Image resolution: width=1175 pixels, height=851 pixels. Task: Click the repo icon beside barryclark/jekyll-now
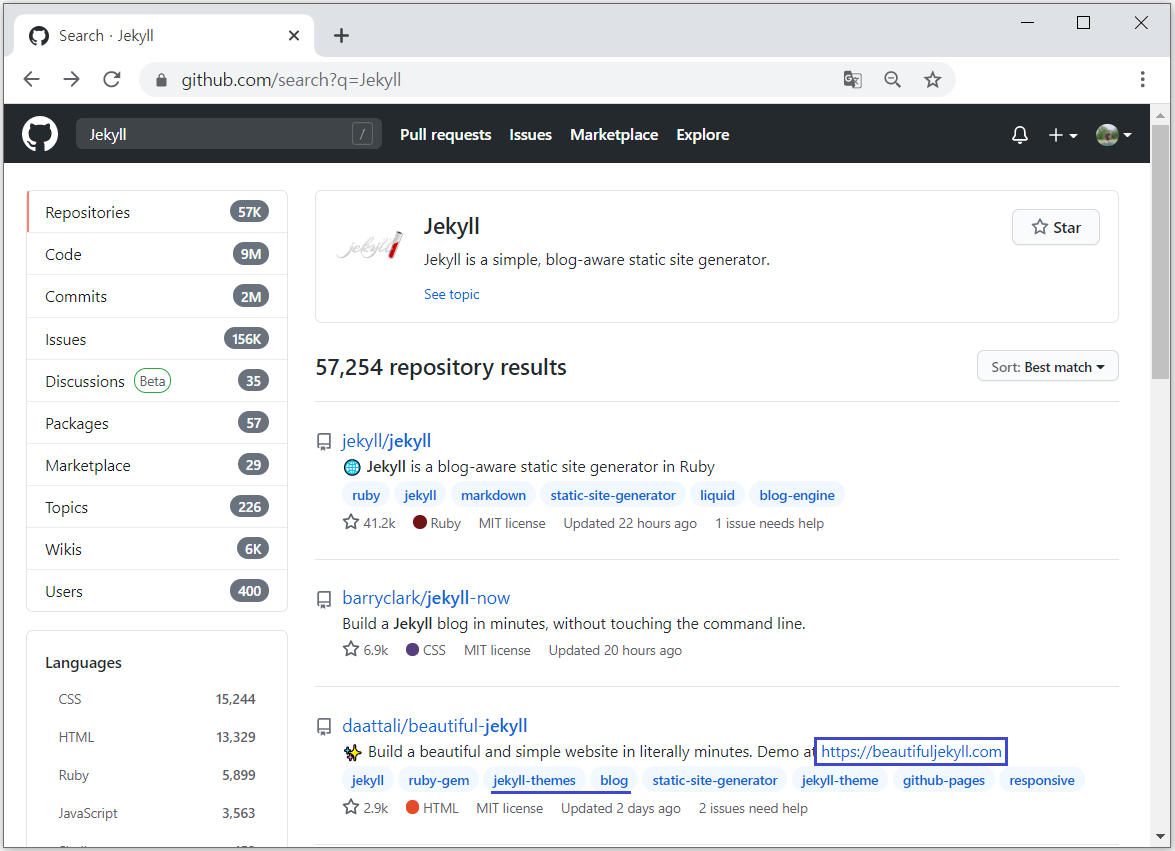pos(324,599)
